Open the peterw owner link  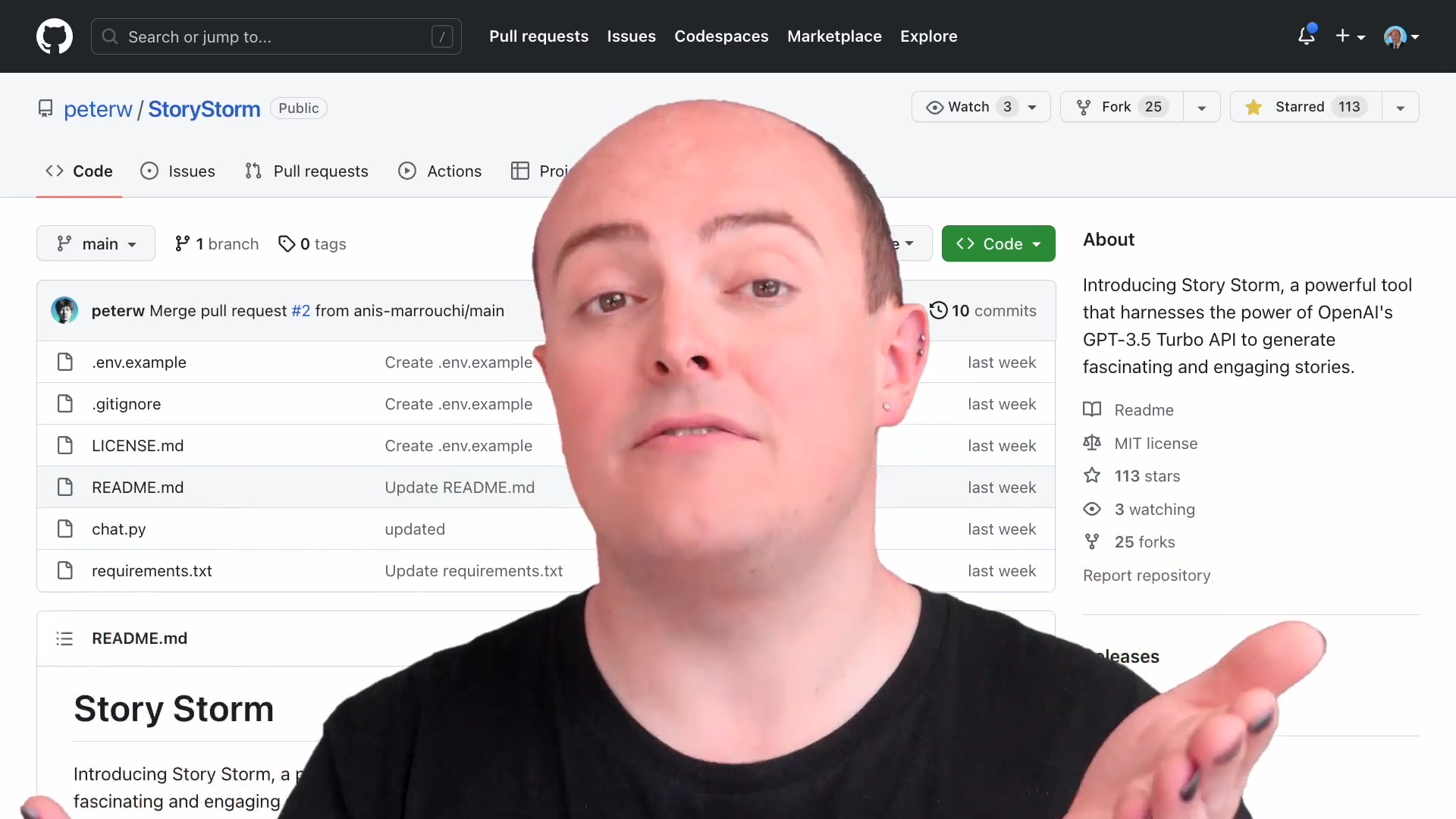click(98, 109)
